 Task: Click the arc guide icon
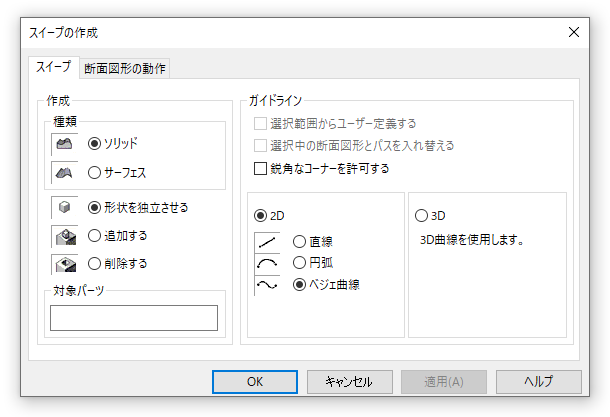pyautogui.click(x=267, y=264)
